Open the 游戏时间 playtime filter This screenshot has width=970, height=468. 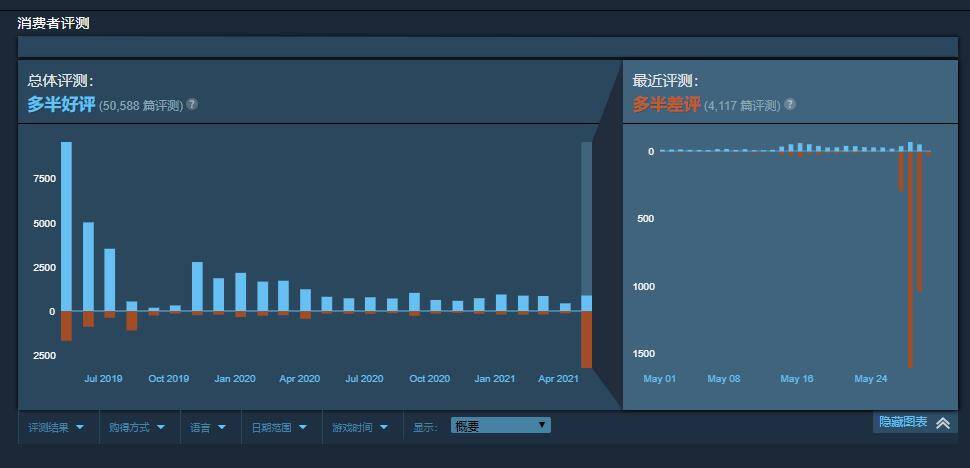360,427
